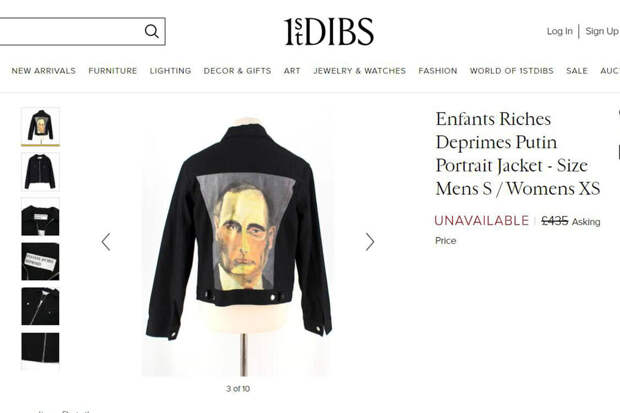Open the Fashion category
620x413 pixels.
point(438,71)
